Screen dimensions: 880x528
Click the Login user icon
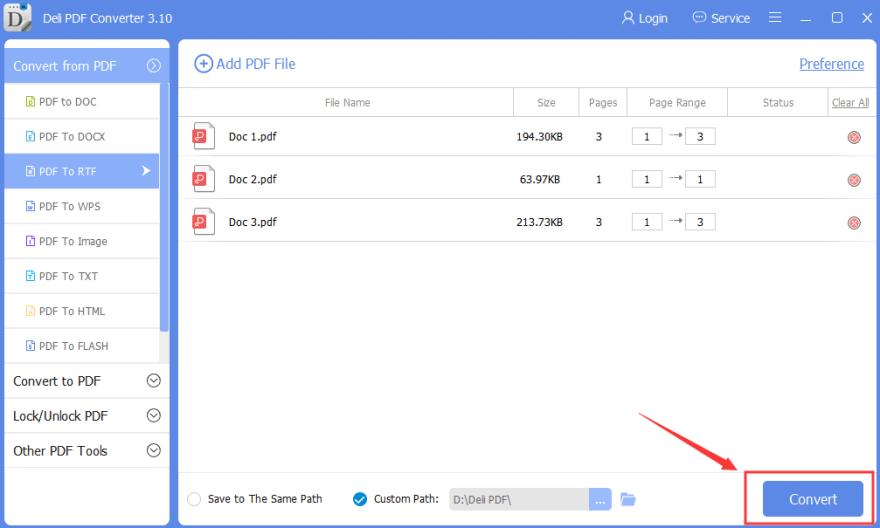tap(628, 18)
